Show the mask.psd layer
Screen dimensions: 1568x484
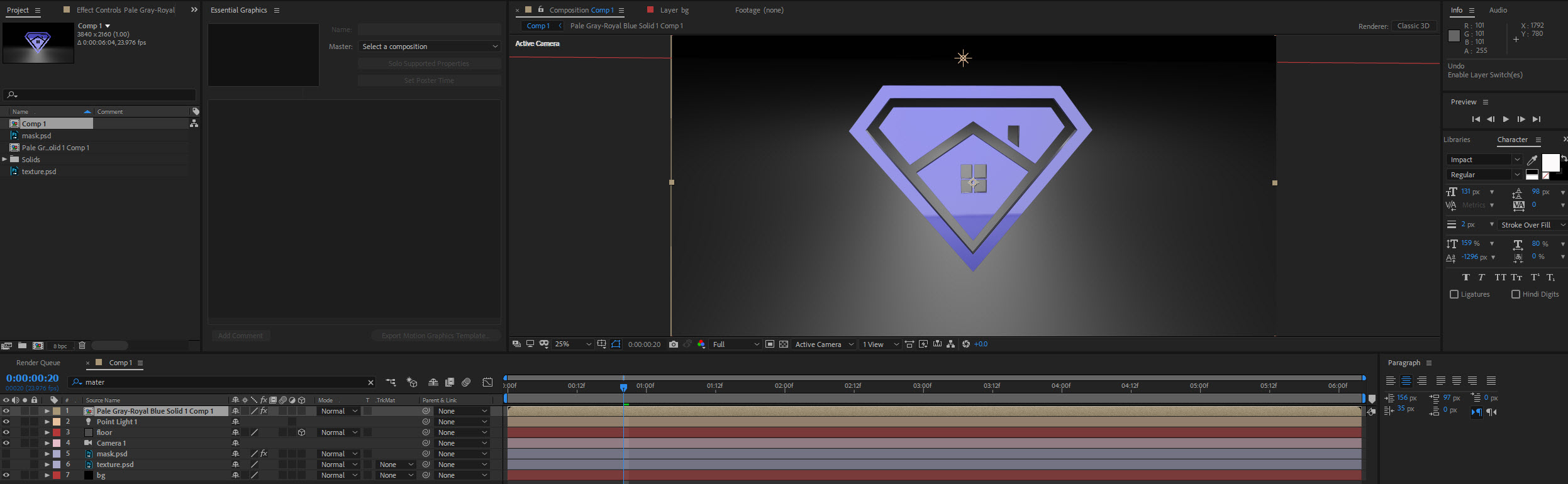pos(6,454)
